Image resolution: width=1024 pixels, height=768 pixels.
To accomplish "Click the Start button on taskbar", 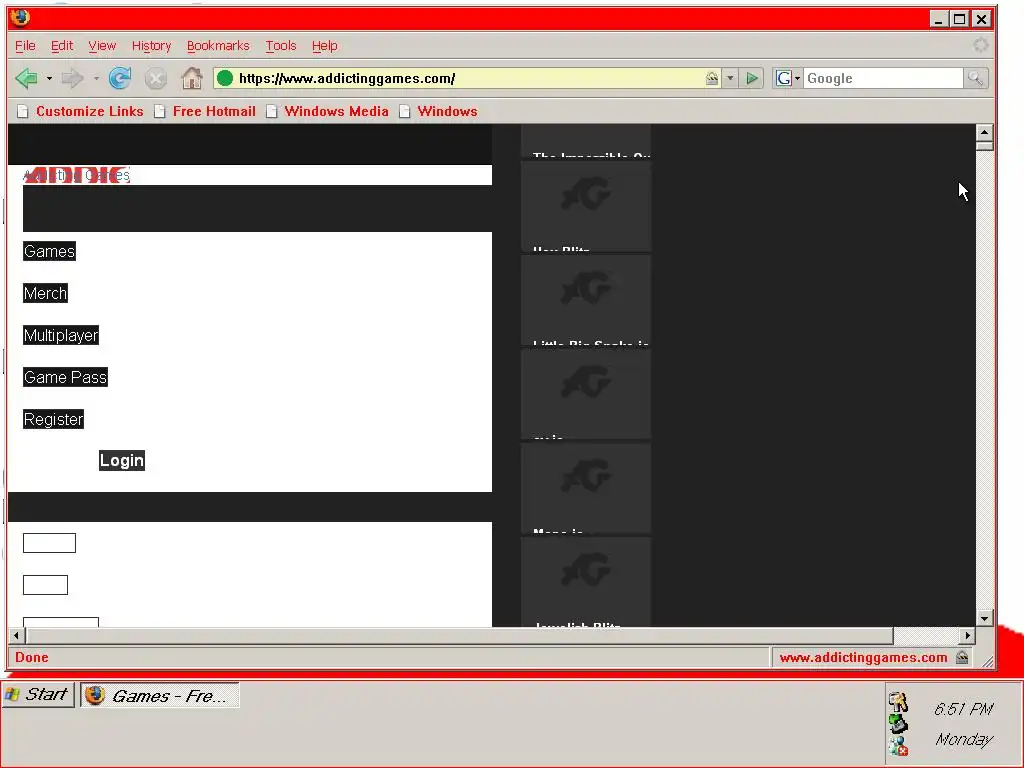I will pos(39,695).
